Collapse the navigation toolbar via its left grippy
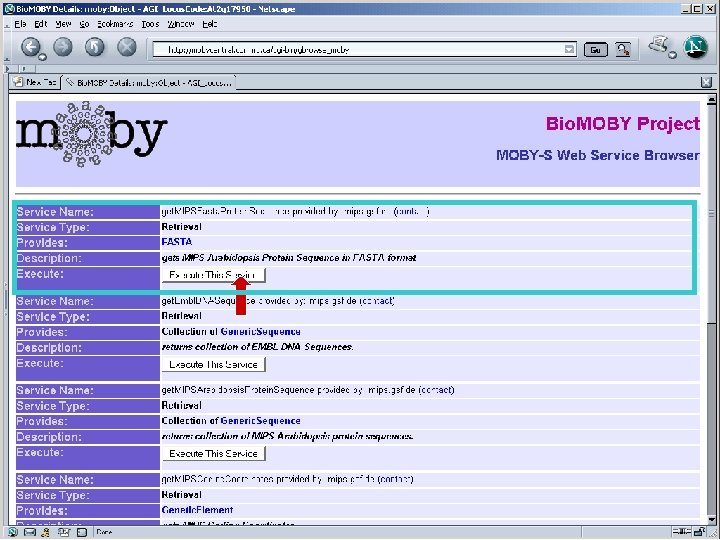The height and width of the screenshot is (540, 720). click(x=6, y=48)
